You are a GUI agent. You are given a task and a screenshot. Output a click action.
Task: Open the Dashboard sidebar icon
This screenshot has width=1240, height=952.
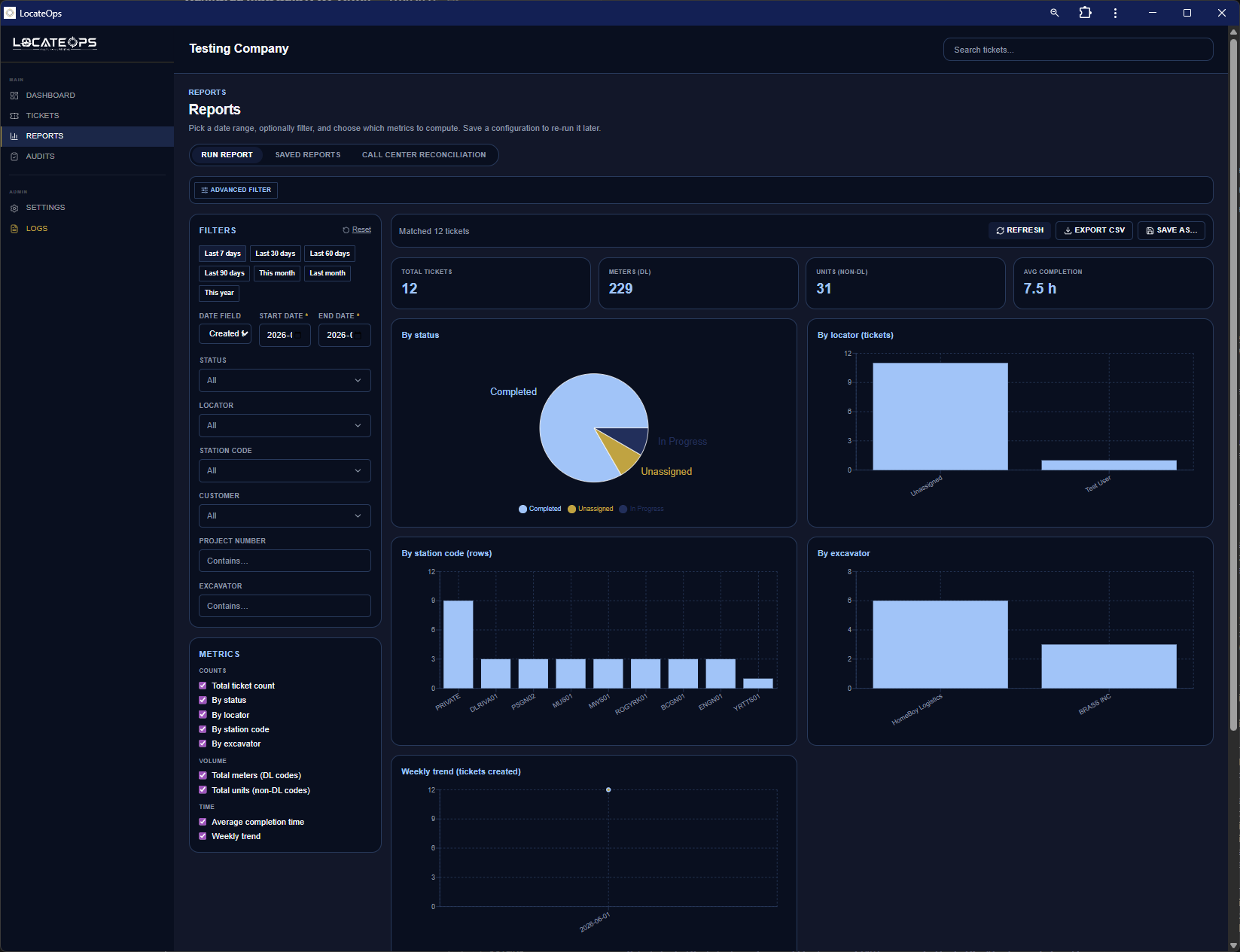pos(14,96)
